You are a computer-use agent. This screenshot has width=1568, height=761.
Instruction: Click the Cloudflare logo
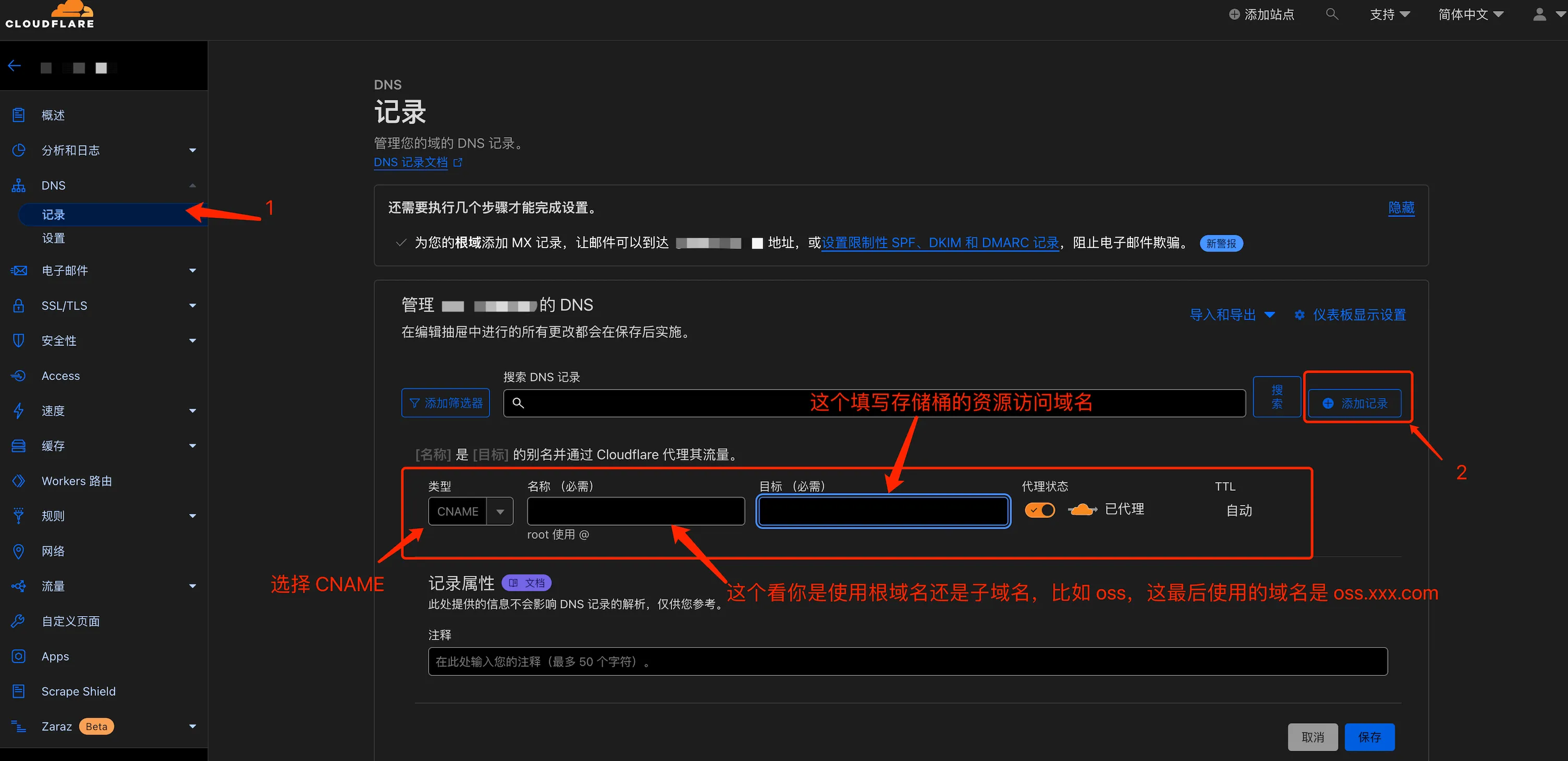tap(50, 15)
